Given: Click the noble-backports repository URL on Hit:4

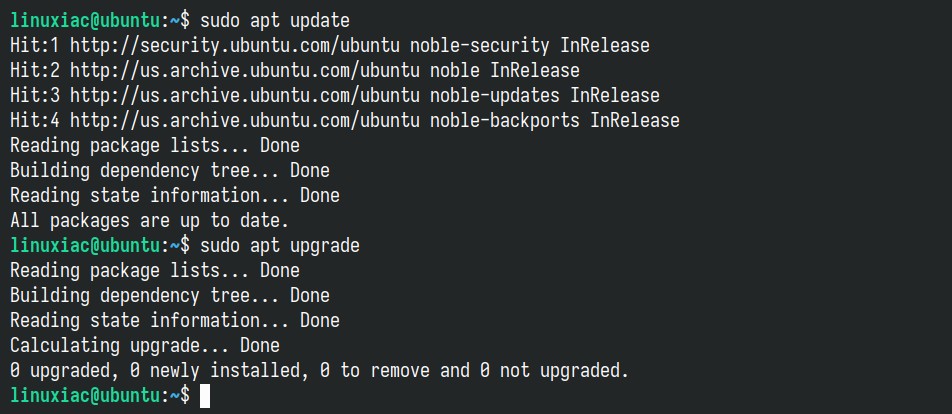Looking at the screenshot, I should tap(245, 120).
